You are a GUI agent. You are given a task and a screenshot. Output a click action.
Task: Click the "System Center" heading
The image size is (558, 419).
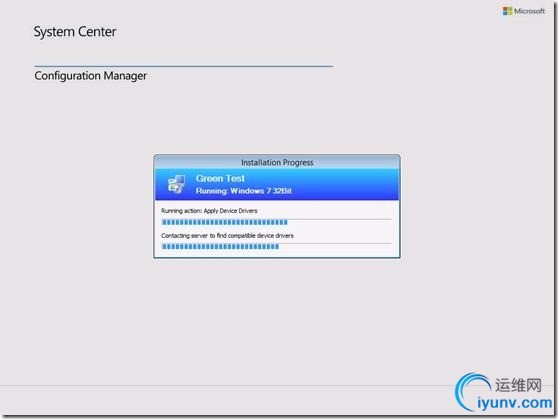pos(75,32)
